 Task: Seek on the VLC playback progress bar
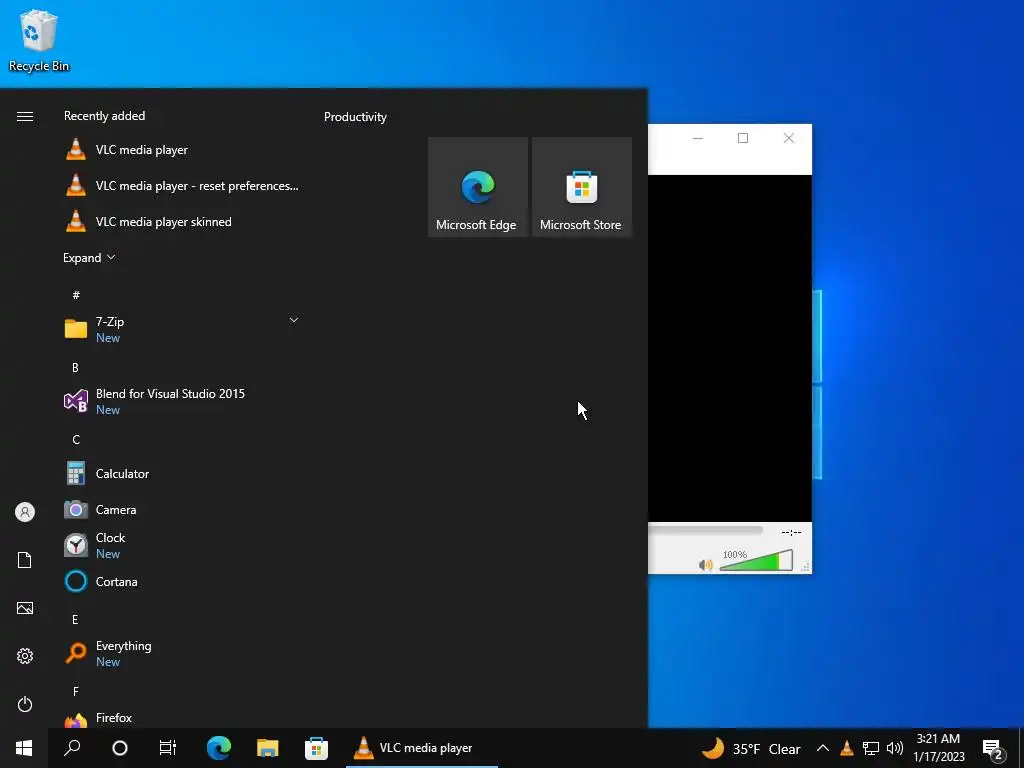click(705, 530)
